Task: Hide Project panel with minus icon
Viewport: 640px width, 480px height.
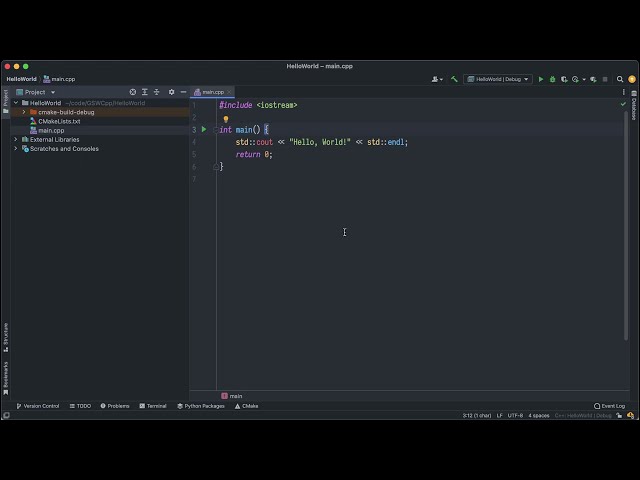Action: click(x=183, y=92)
